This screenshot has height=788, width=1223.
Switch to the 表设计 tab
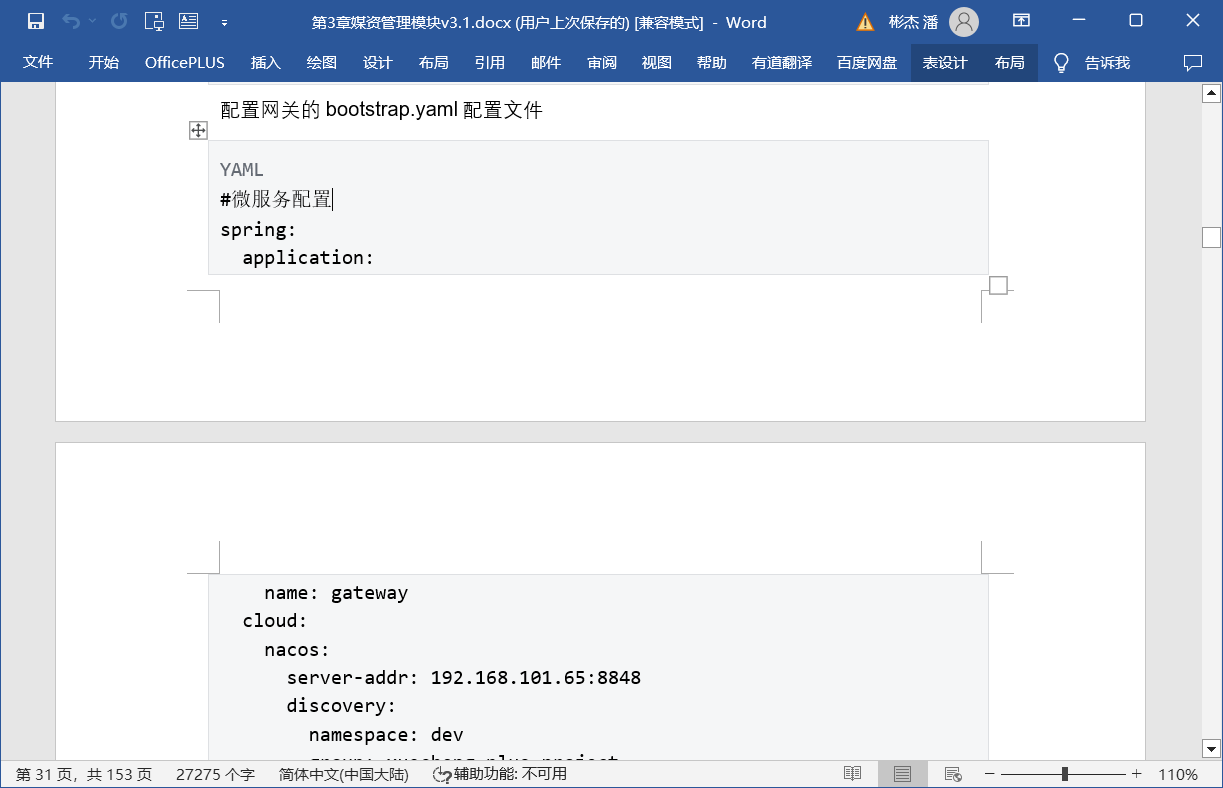coord(945,62)
